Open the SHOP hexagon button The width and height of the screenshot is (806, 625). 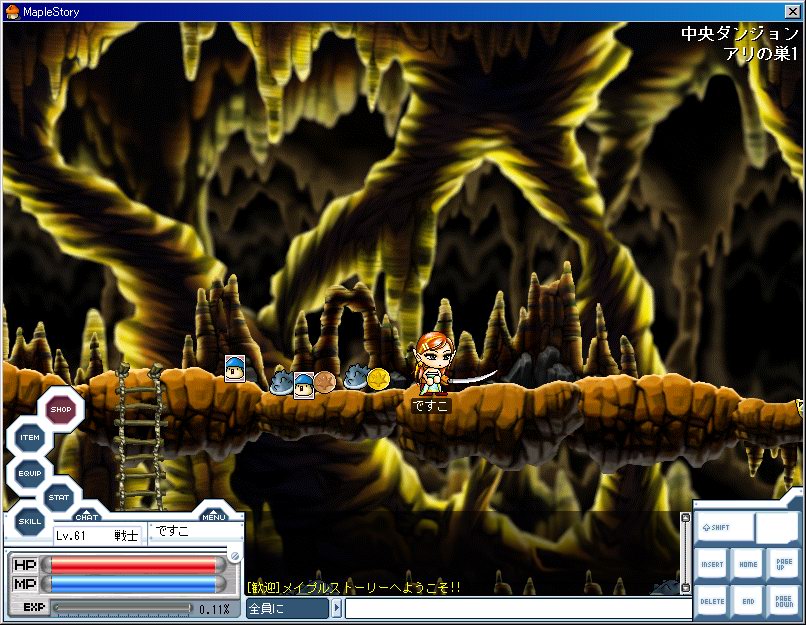61,408
